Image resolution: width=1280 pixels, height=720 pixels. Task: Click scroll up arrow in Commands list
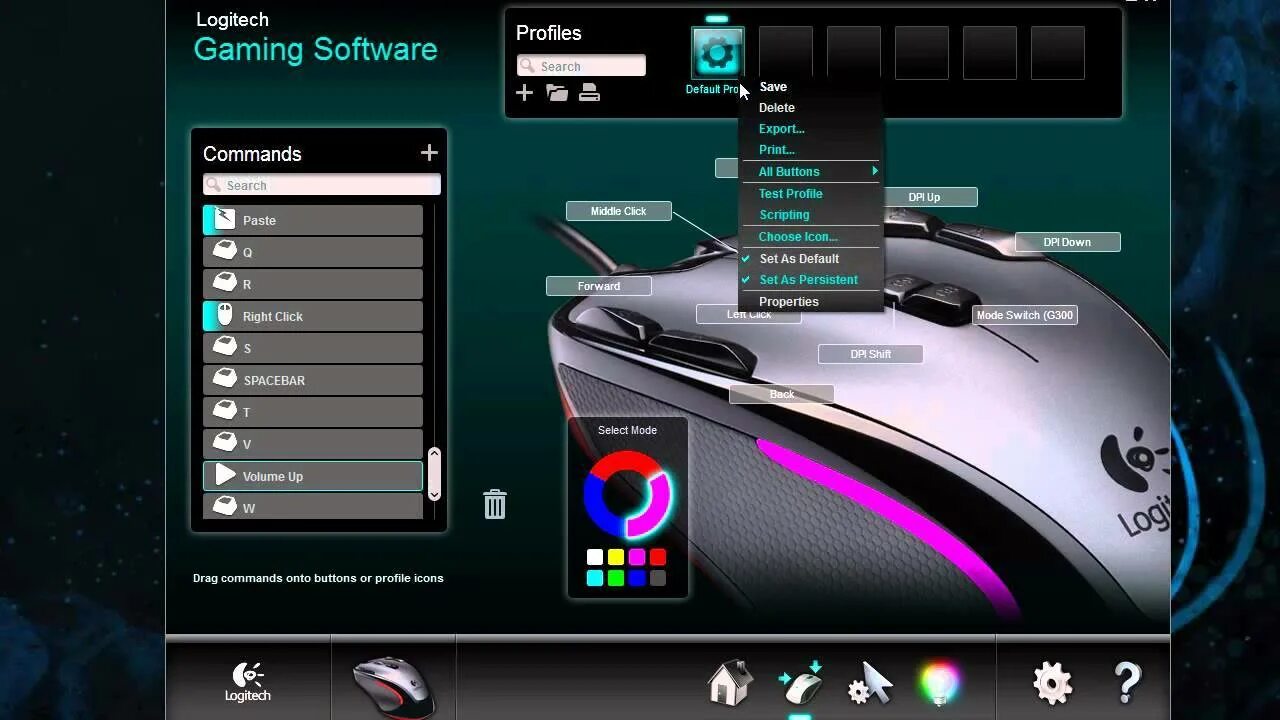coord(434,454)
